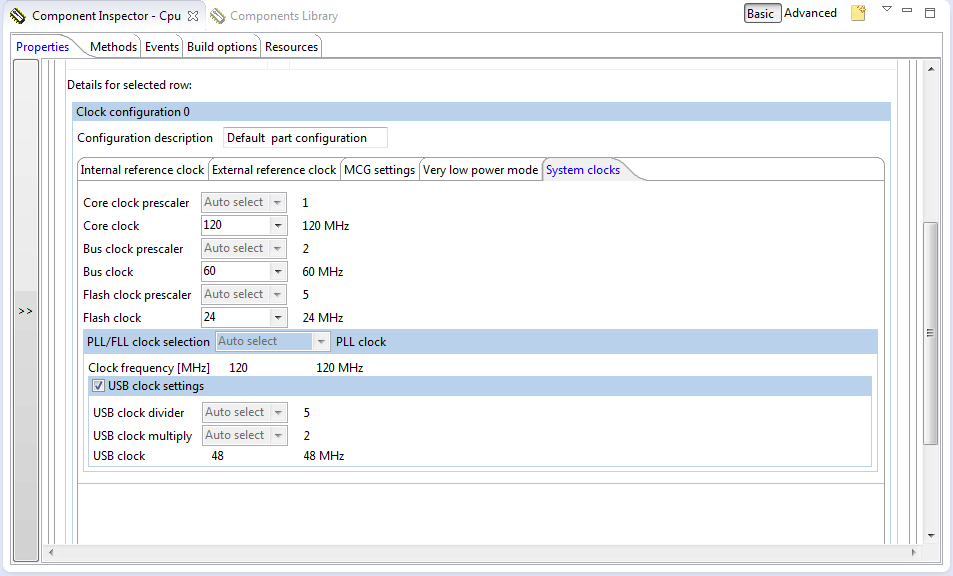Image resolution: width=953 pixels, height=576 pixels.
Task: Edit the Configuration description field
Action: point(305,138)
